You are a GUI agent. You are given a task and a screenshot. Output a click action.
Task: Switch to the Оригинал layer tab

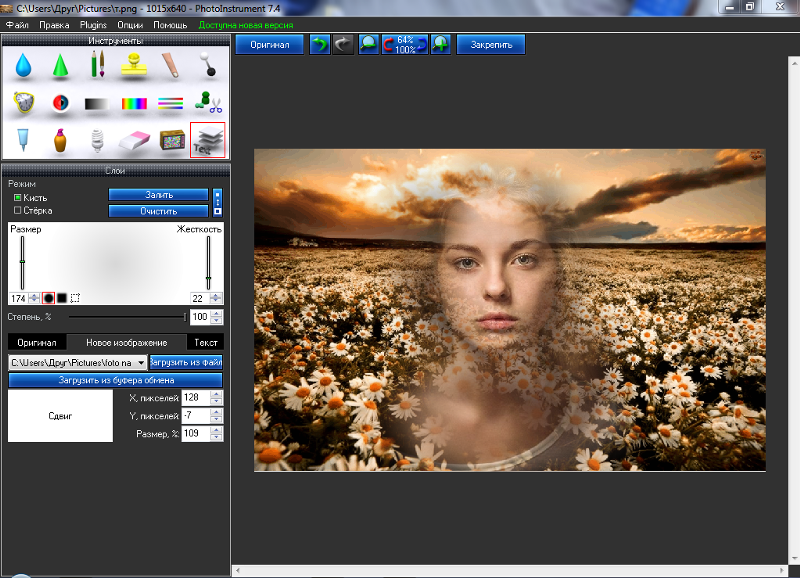(x=37, y=342)
